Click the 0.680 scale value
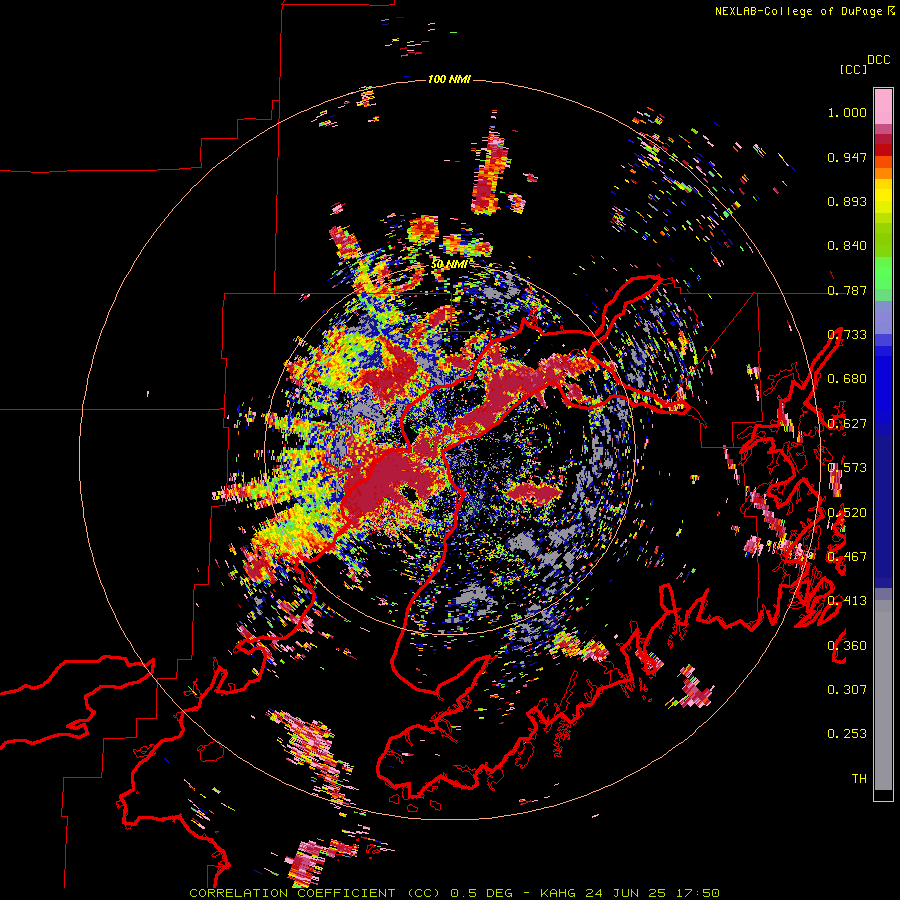 [x=847, y=379]
